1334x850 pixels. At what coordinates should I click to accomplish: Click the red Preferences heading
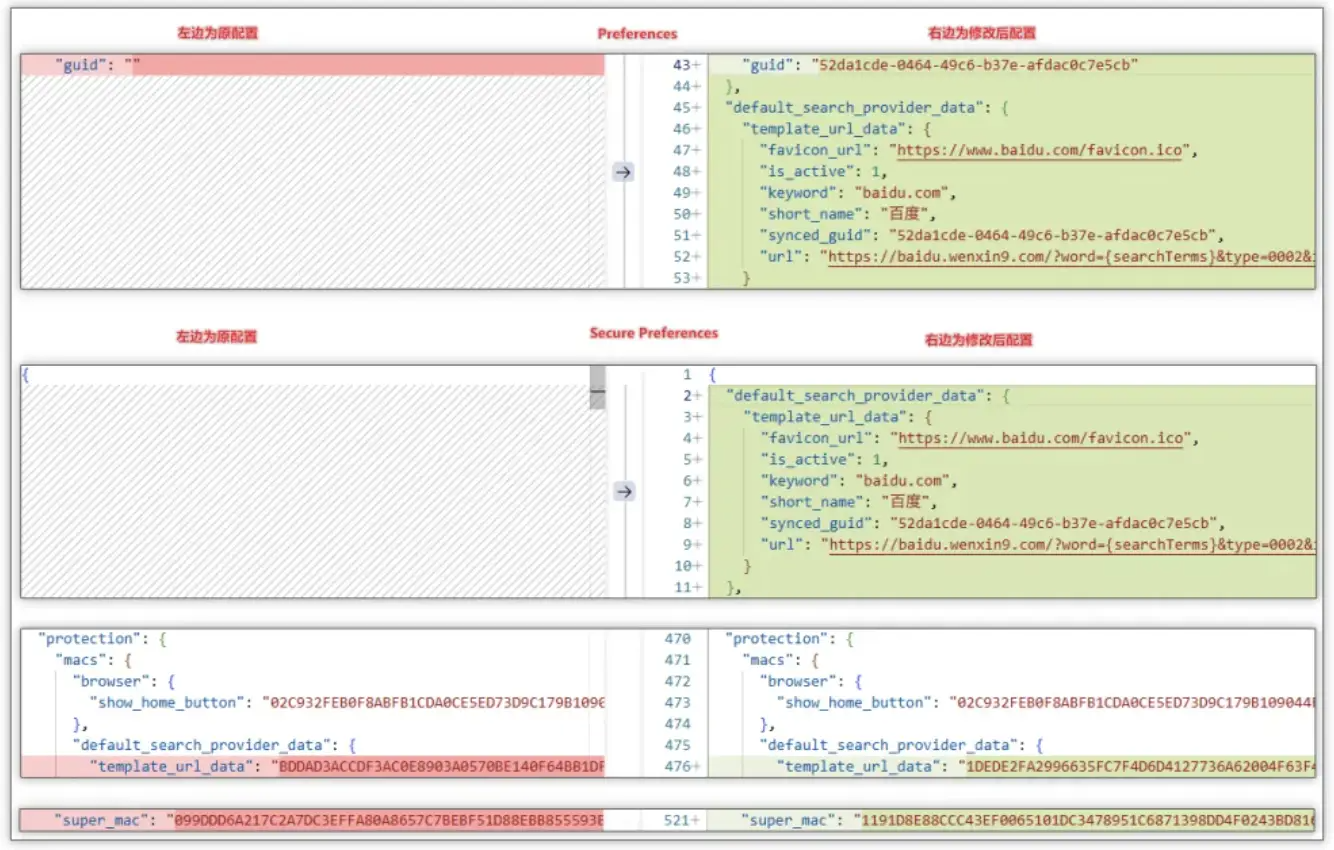tap(637, 34)
